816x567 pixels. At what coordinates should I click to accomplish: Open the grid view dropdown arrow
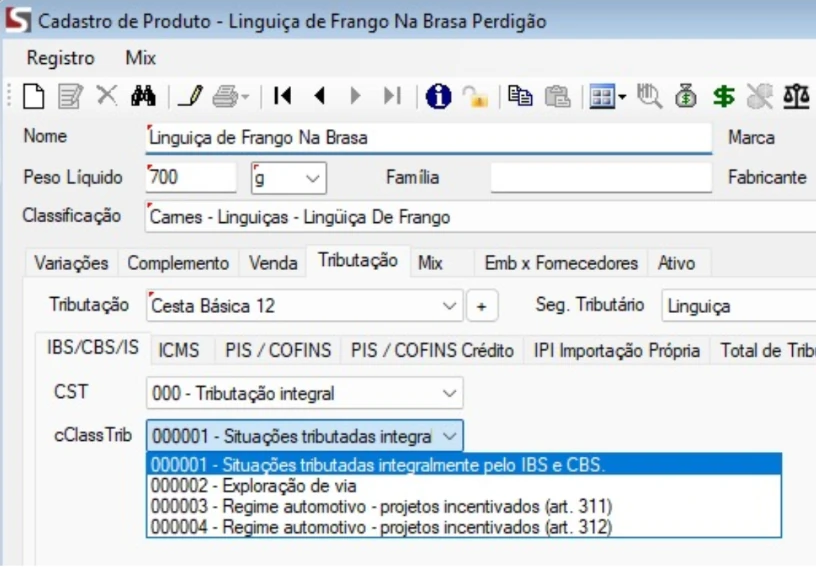(x=622, y=97)
